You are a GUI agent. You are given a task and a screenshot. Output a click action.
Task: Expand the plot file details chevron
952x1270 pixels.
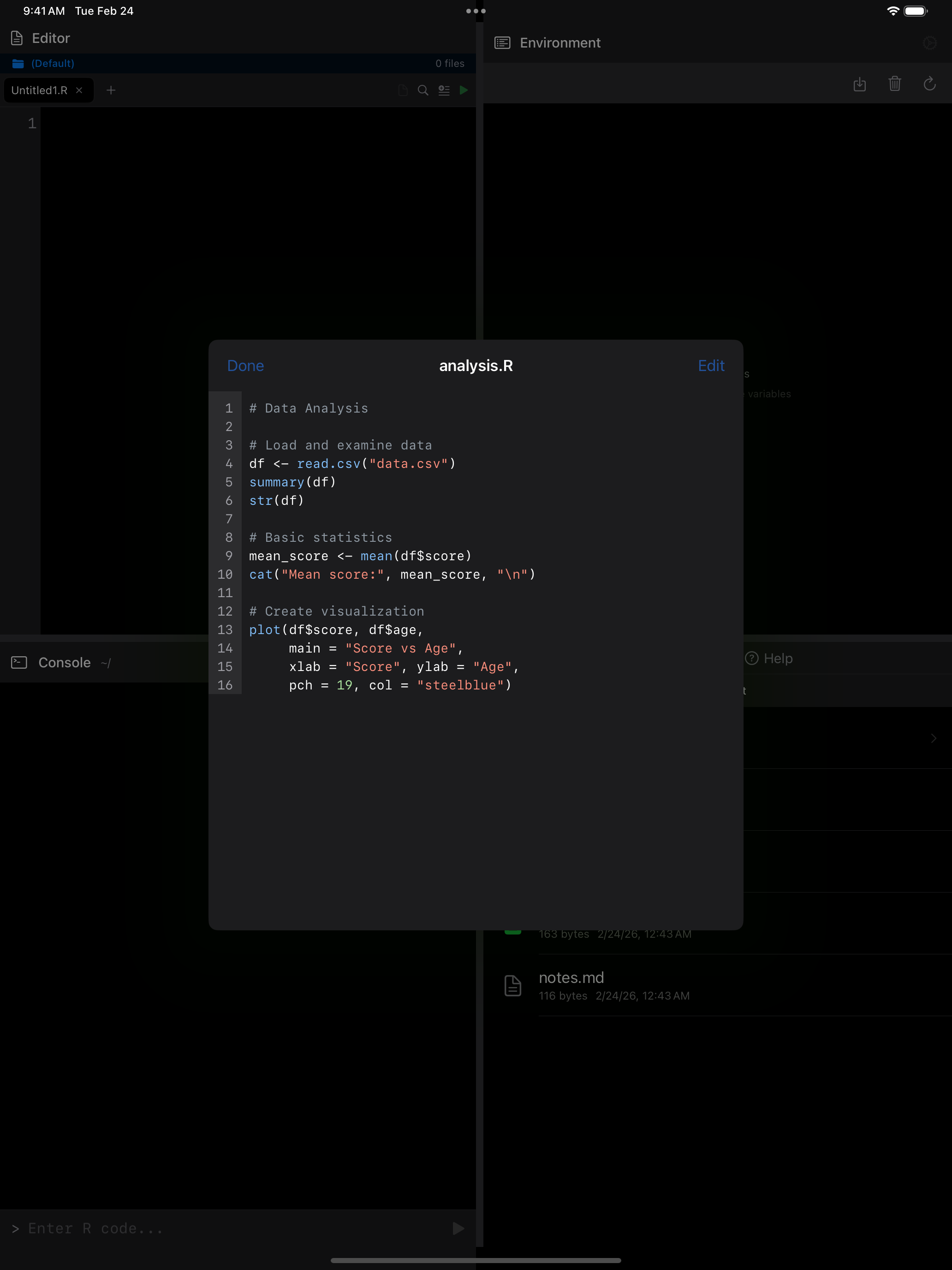933,738
